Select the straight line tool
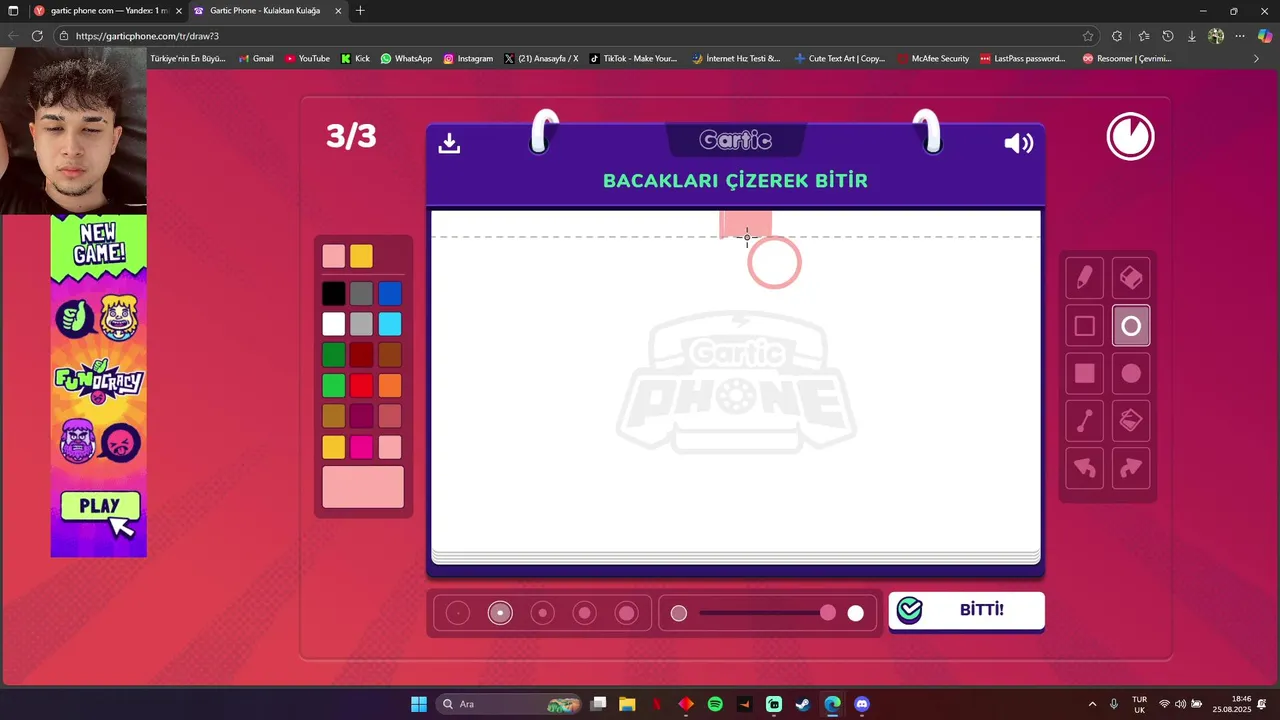 [x=1084, y=421]
